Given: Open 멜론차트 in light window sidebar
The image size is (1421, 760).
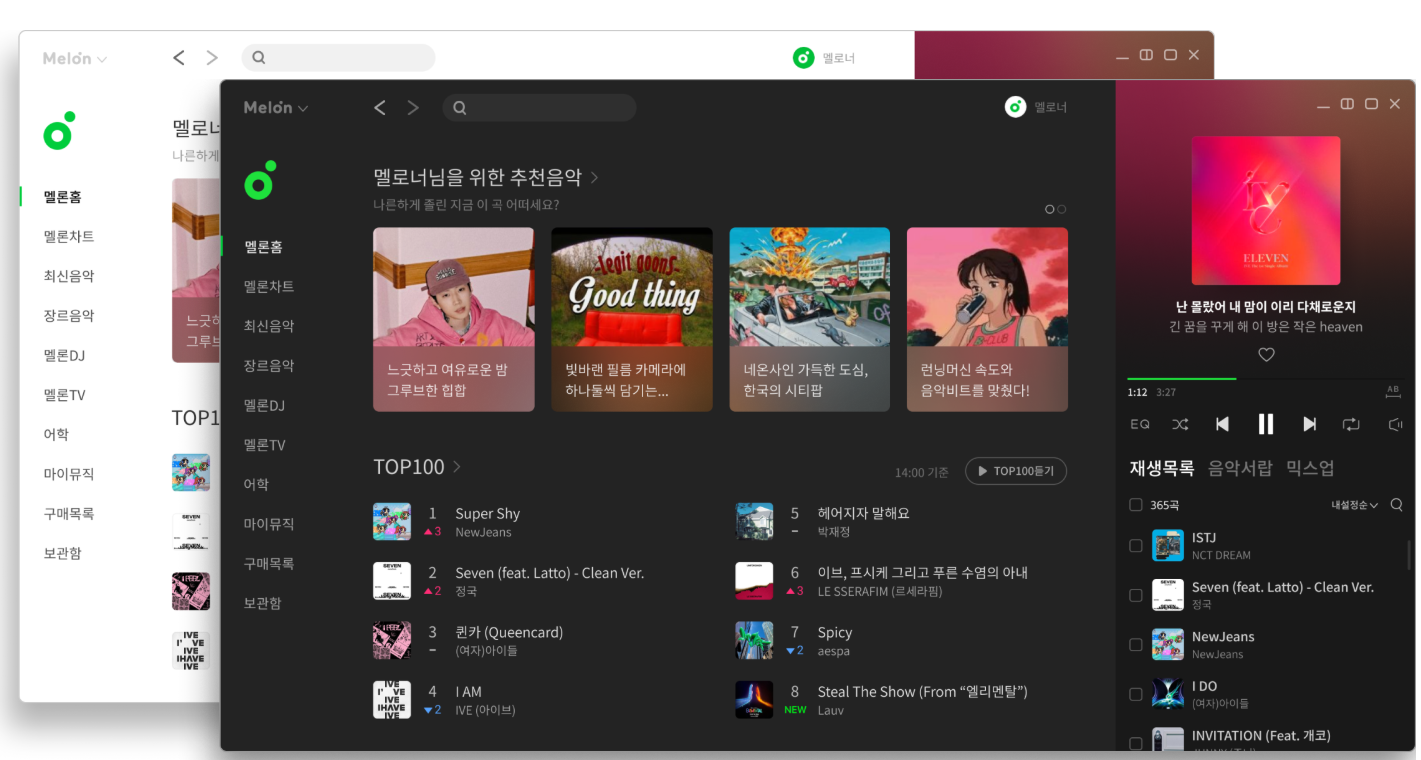Looking at the screenshot, I should 69,237.
